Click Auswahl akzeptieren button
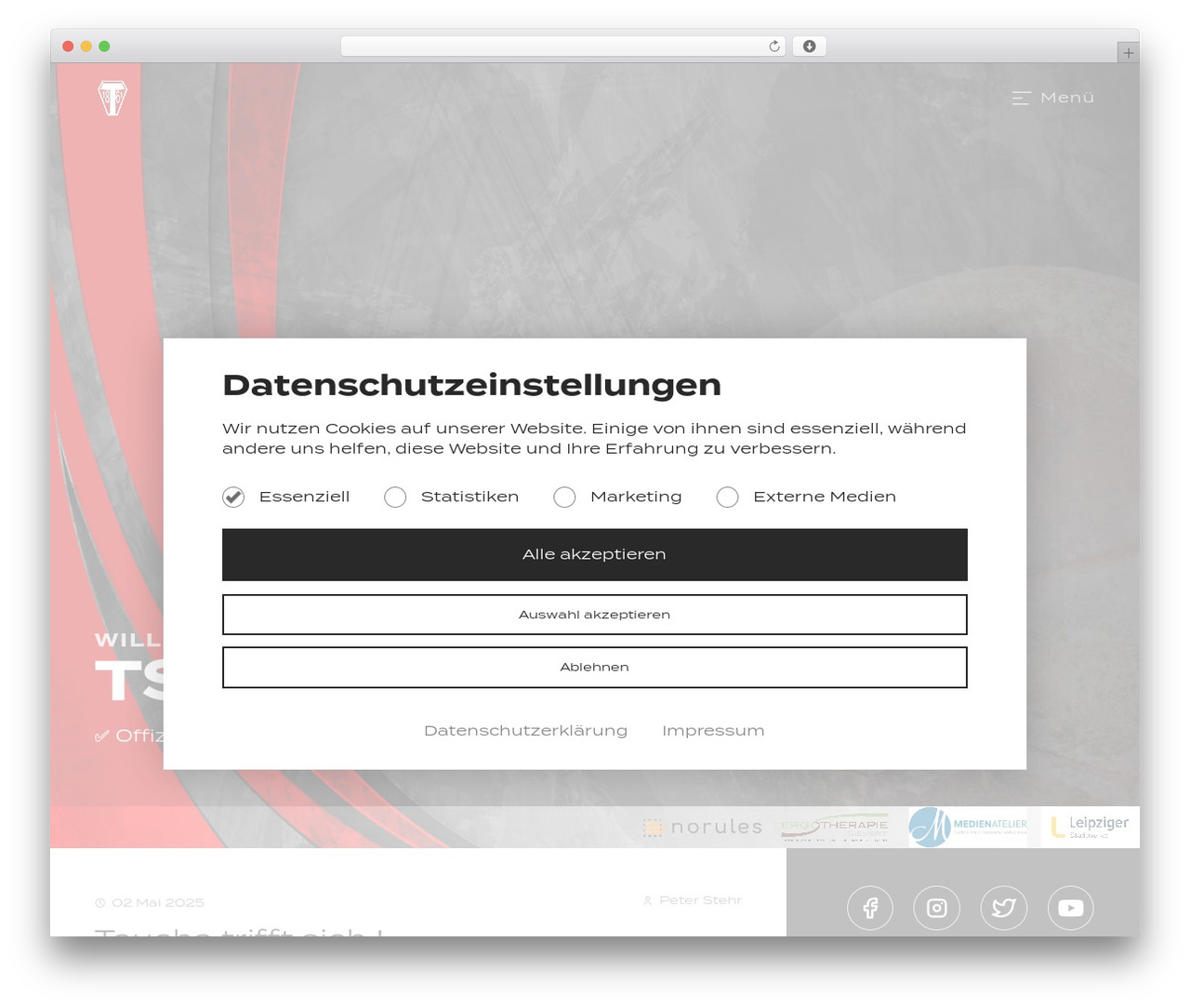 [x=595, y=615]
